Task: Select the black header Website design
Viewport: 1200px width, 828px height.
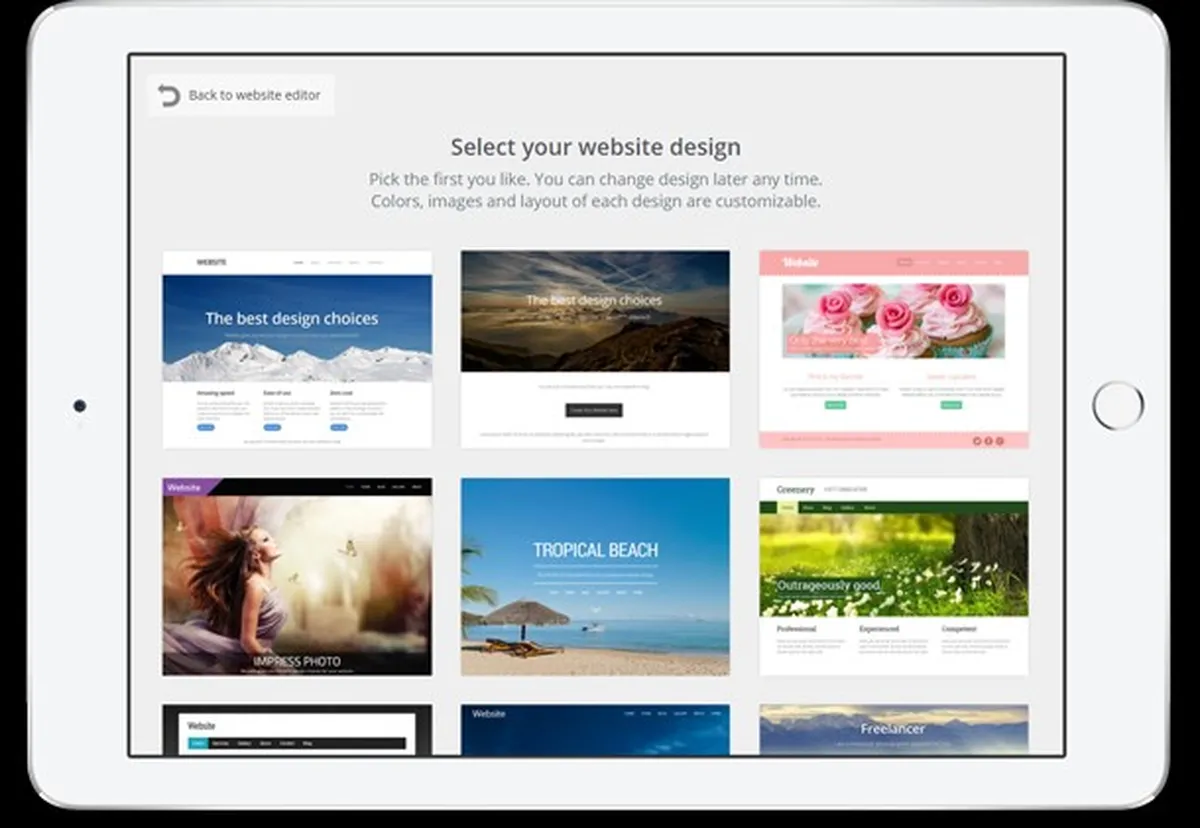Action: point(297,730)
